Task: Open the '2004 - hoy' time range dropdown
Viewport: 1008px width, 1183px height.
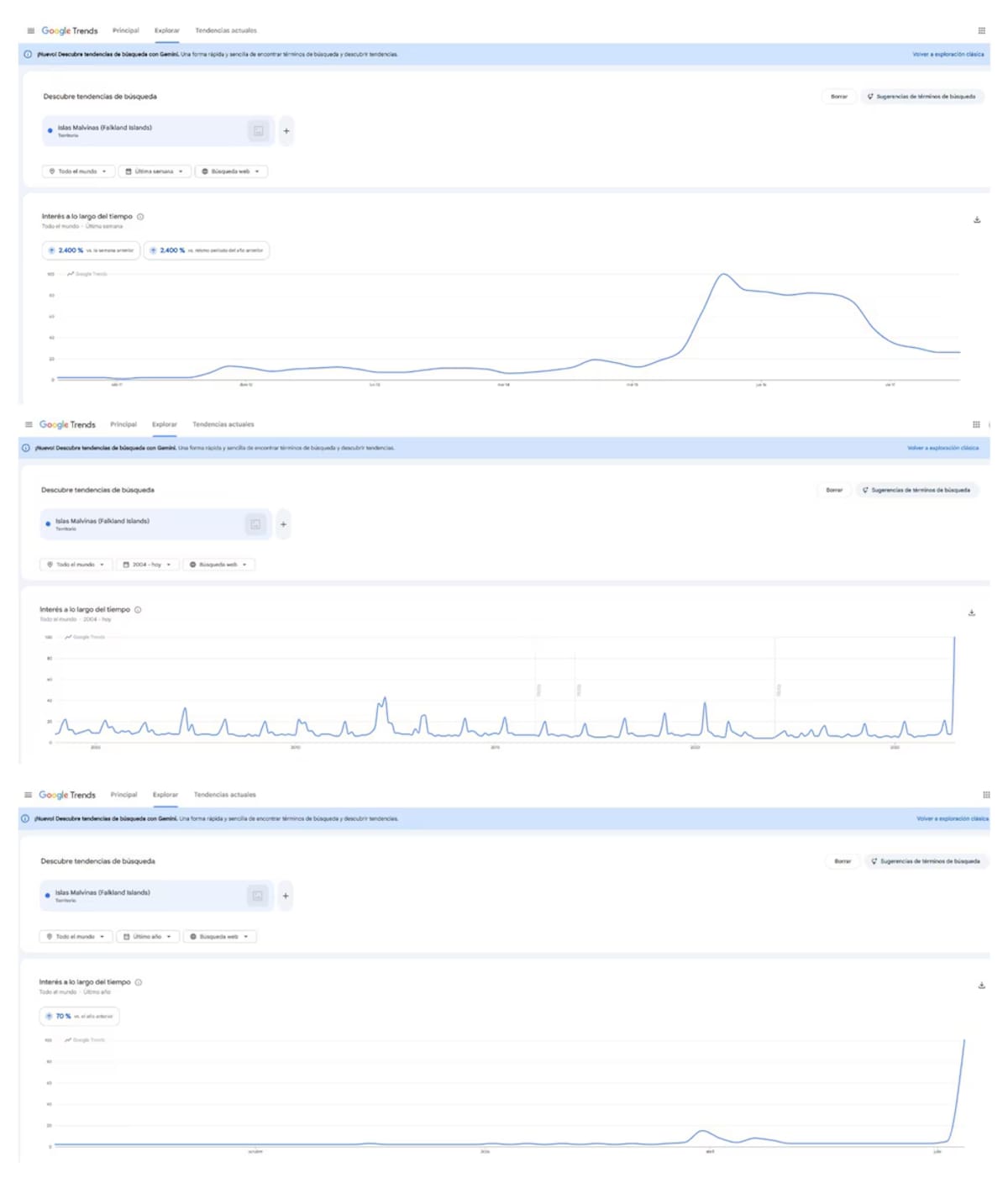Action: (147, 565)
